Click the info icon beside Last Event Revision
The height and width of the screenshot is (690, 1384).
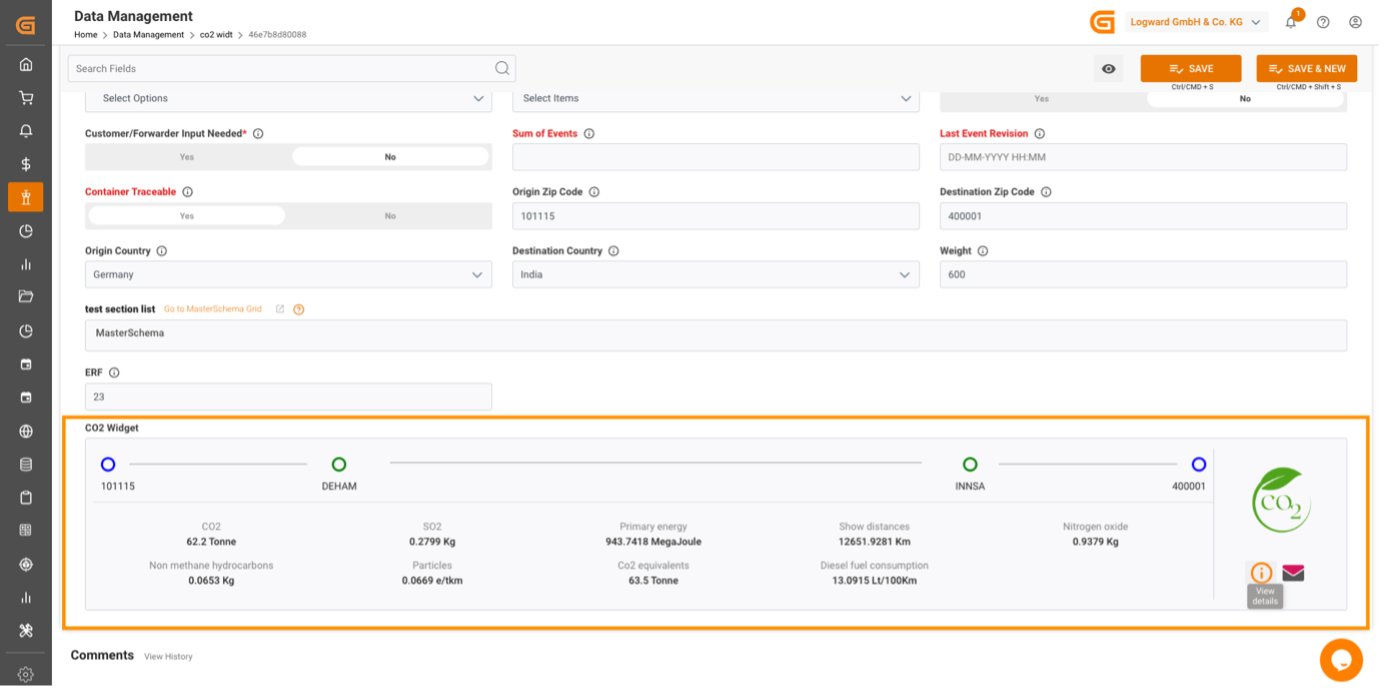point(1040,134)
